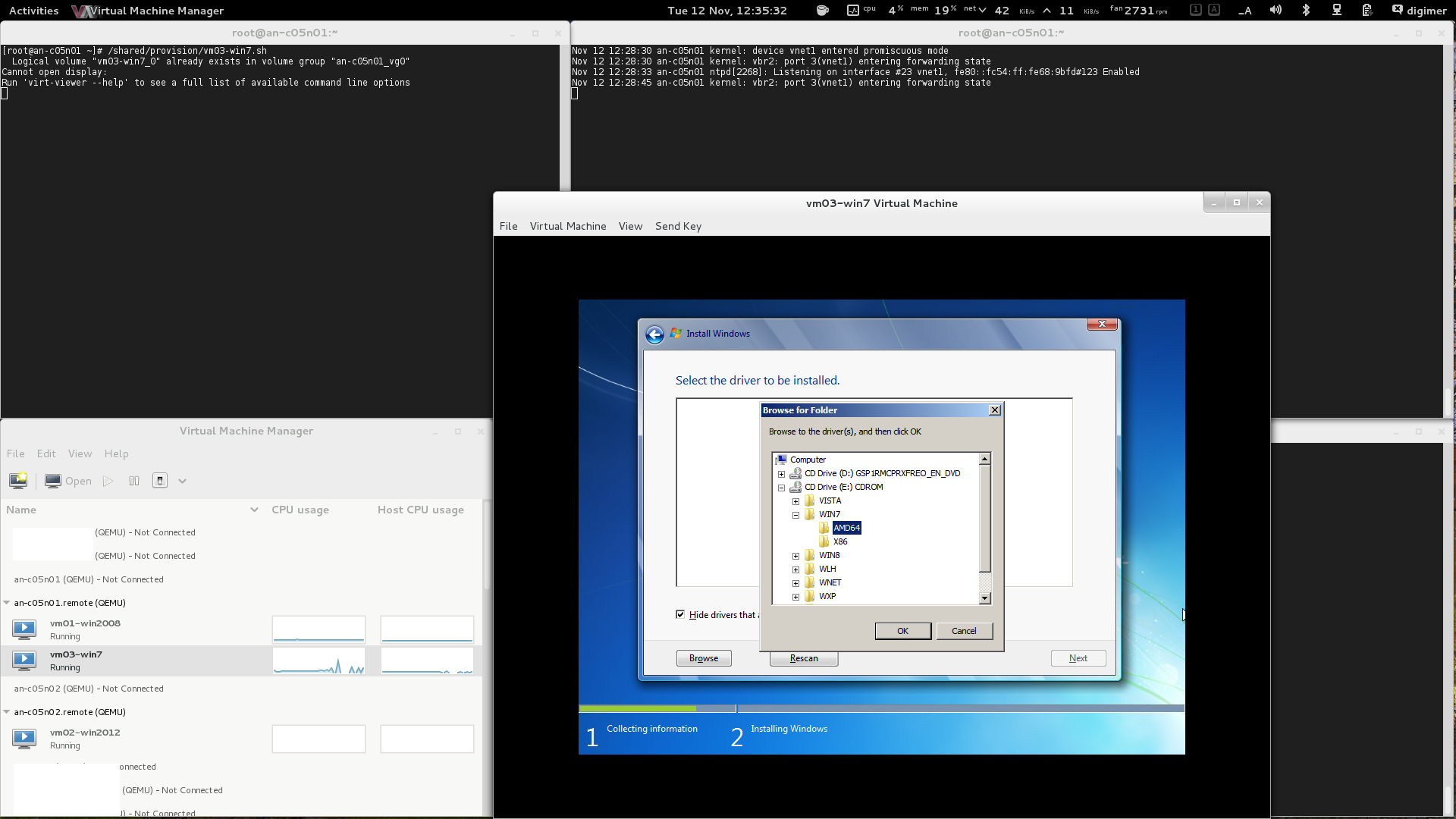The height and width of the screenshot is (819, 1456).
Task: Click the Rescan button
Action: (804, 658)
